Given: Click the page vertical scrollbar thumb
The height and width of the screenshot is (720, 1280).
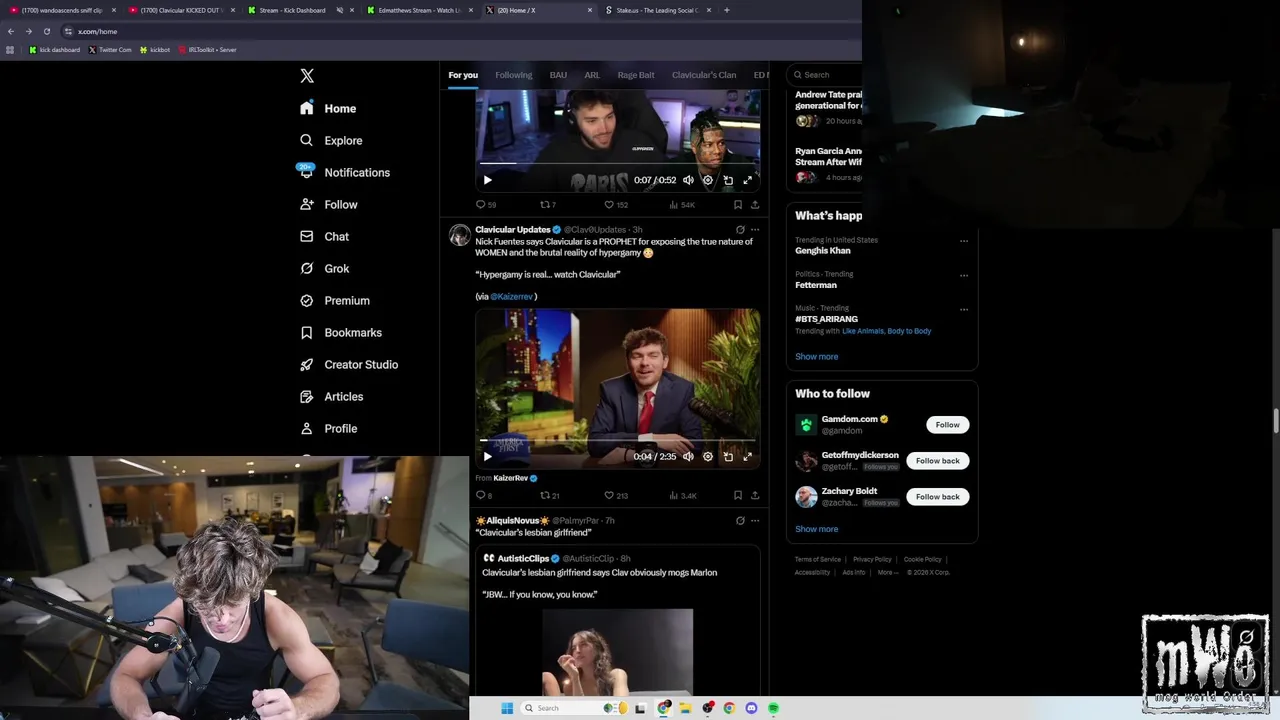Looking at the screenshot, I should [1275, 422].
